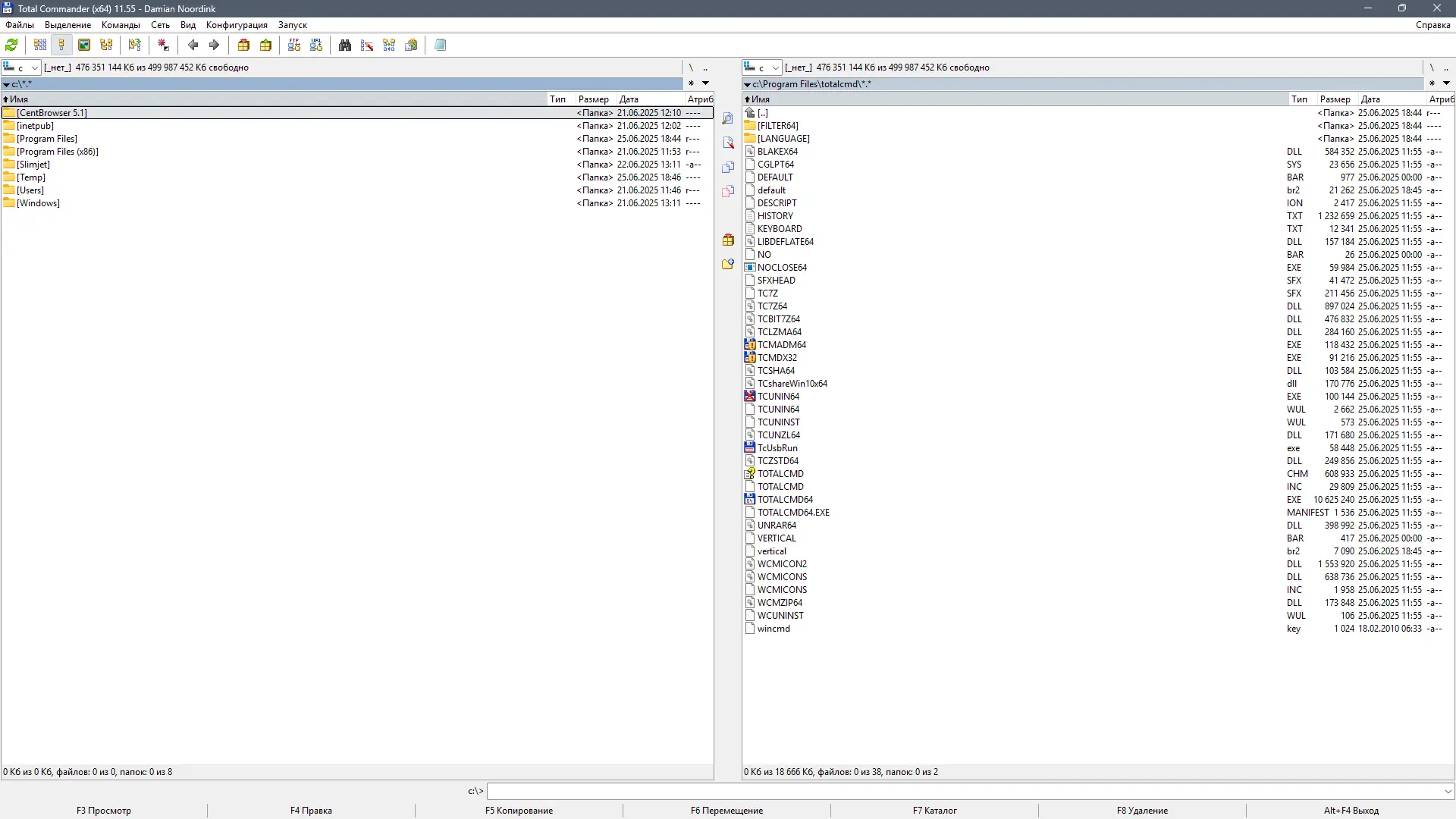The width and height of the screenshot is (1456, 819).
Task: Open the Конфигурация menu
Action: pos(237,25)
